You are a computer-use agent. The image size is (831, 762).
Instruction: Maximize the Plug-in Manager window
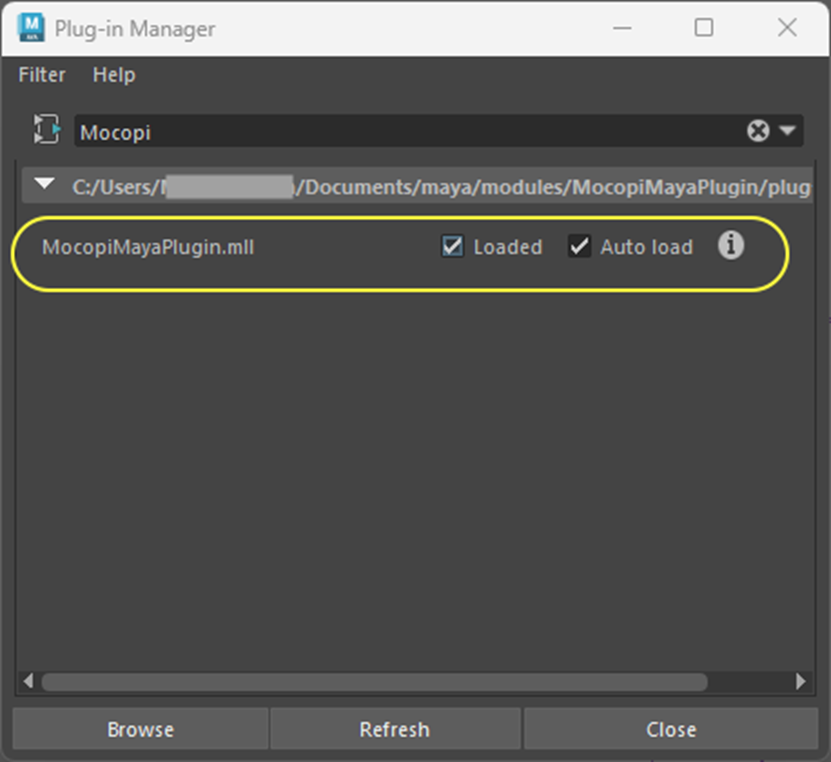point(704,28)
